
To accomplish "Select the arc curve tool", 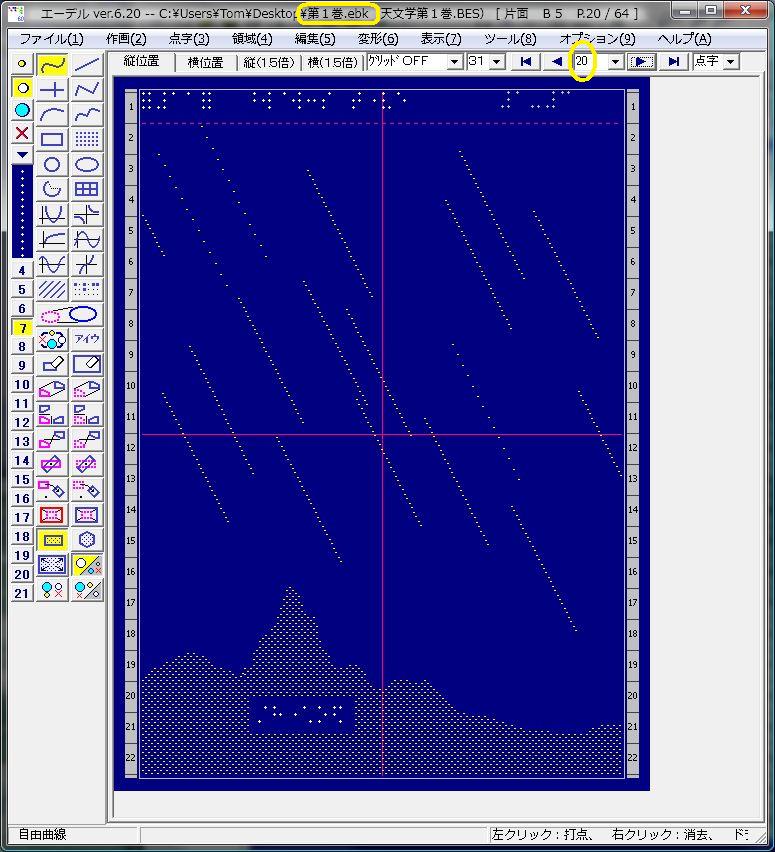I will tap(52, 114).
